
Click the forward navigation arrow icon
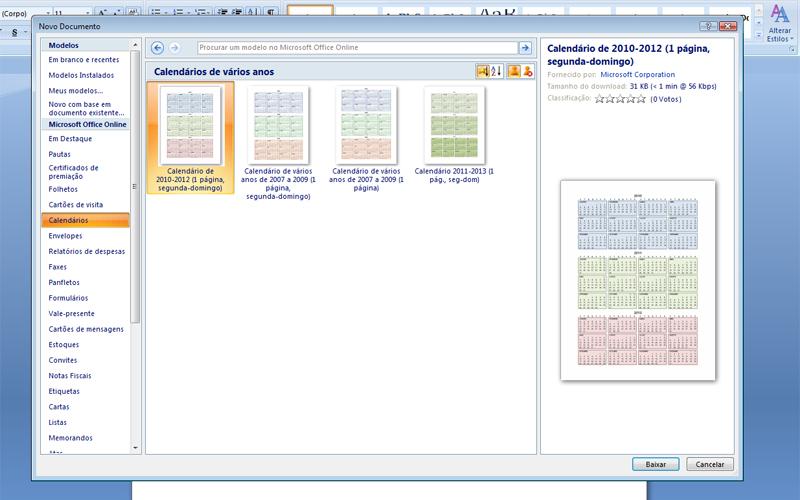(174, 48)
